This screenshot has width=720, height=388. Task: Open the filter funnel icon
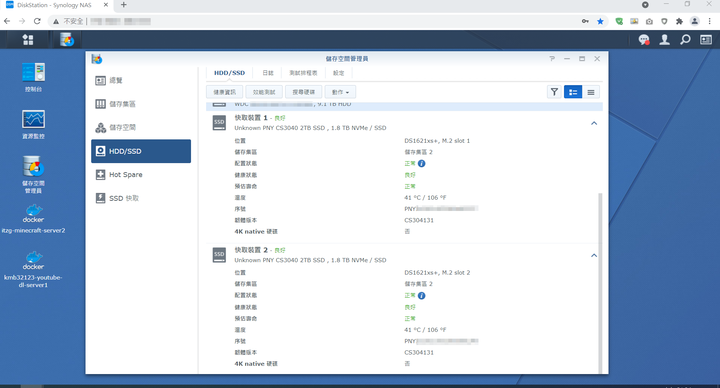point(554,92)
